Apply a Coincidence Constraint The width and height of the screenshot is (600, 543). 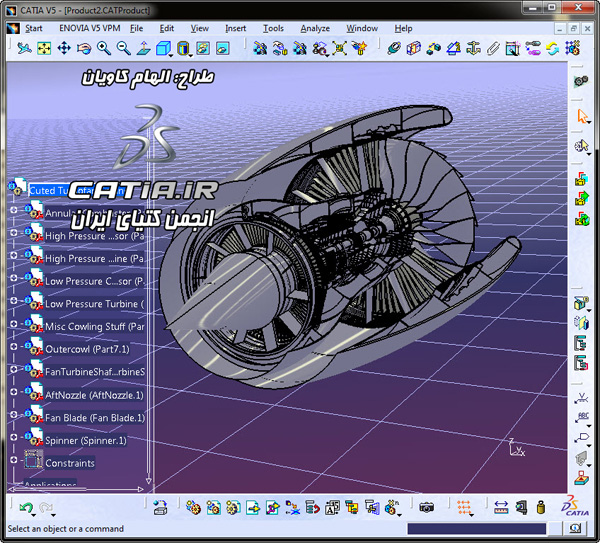pos(394,49)
